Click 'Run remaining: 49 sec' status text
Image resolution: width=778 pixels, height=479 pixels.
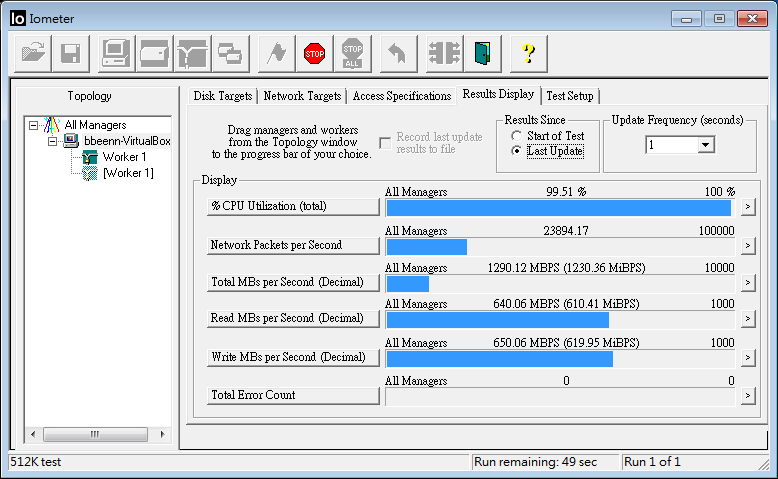click(x=535, y=462)
